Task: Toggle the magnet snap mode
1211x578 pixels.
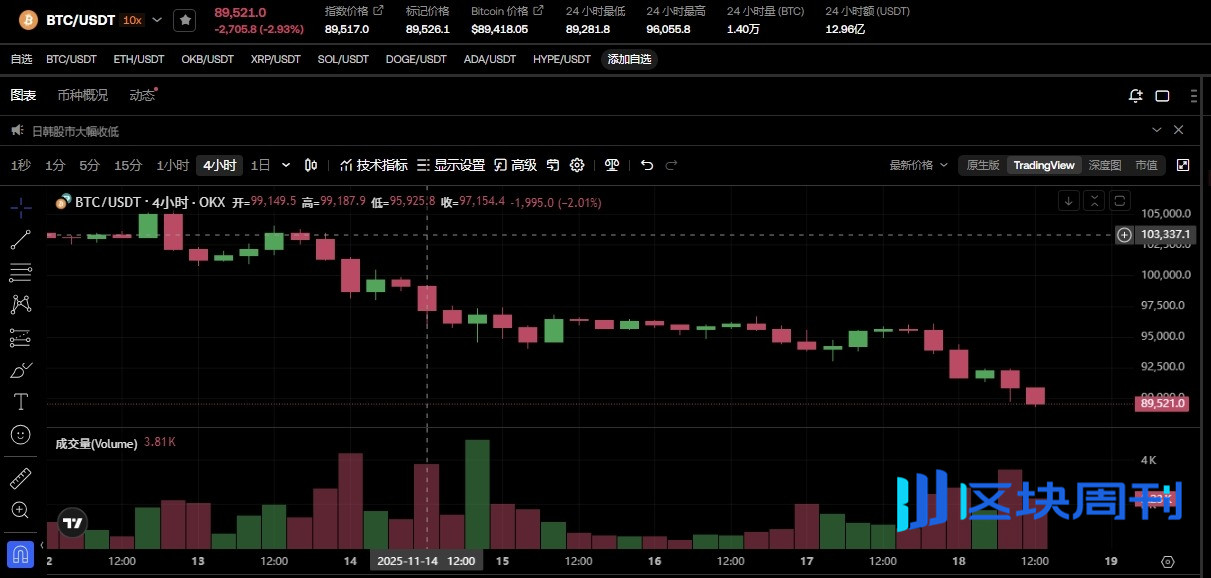Action: 20,552
